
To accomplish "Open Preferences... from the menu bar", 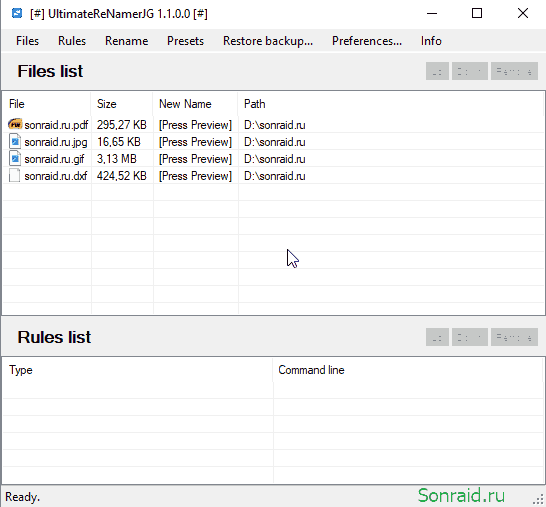I will (x=367, y=41).
